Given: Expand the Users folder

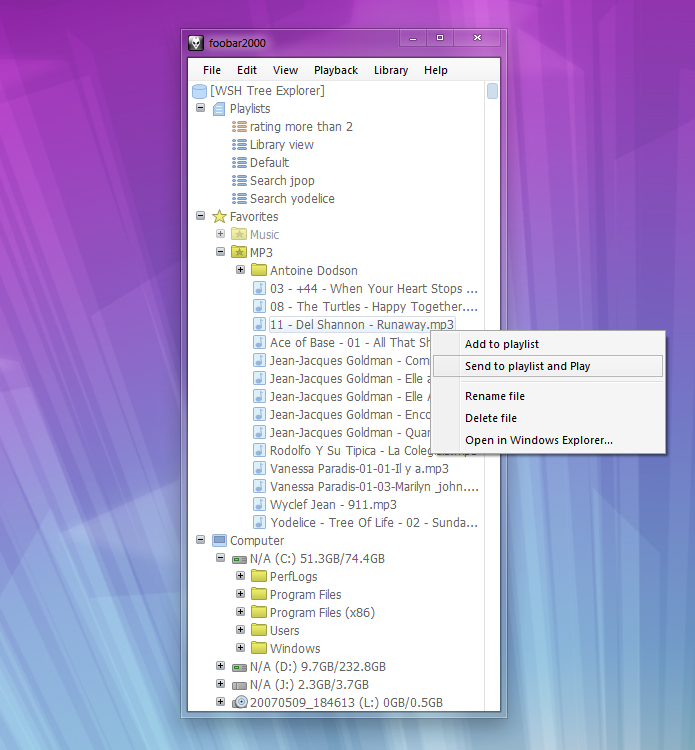Looking at the screenshot, I should tap(241, 629).
